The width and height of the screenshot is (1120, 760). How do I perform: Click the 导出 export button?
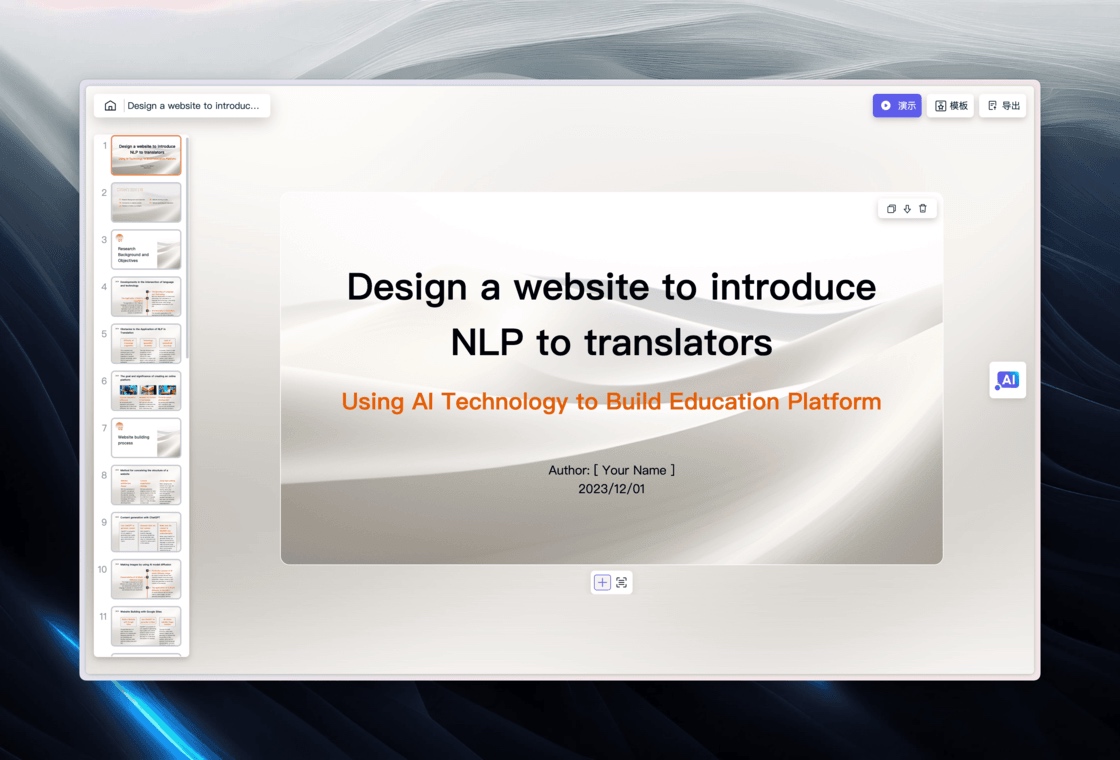[x=1003, y=106]
